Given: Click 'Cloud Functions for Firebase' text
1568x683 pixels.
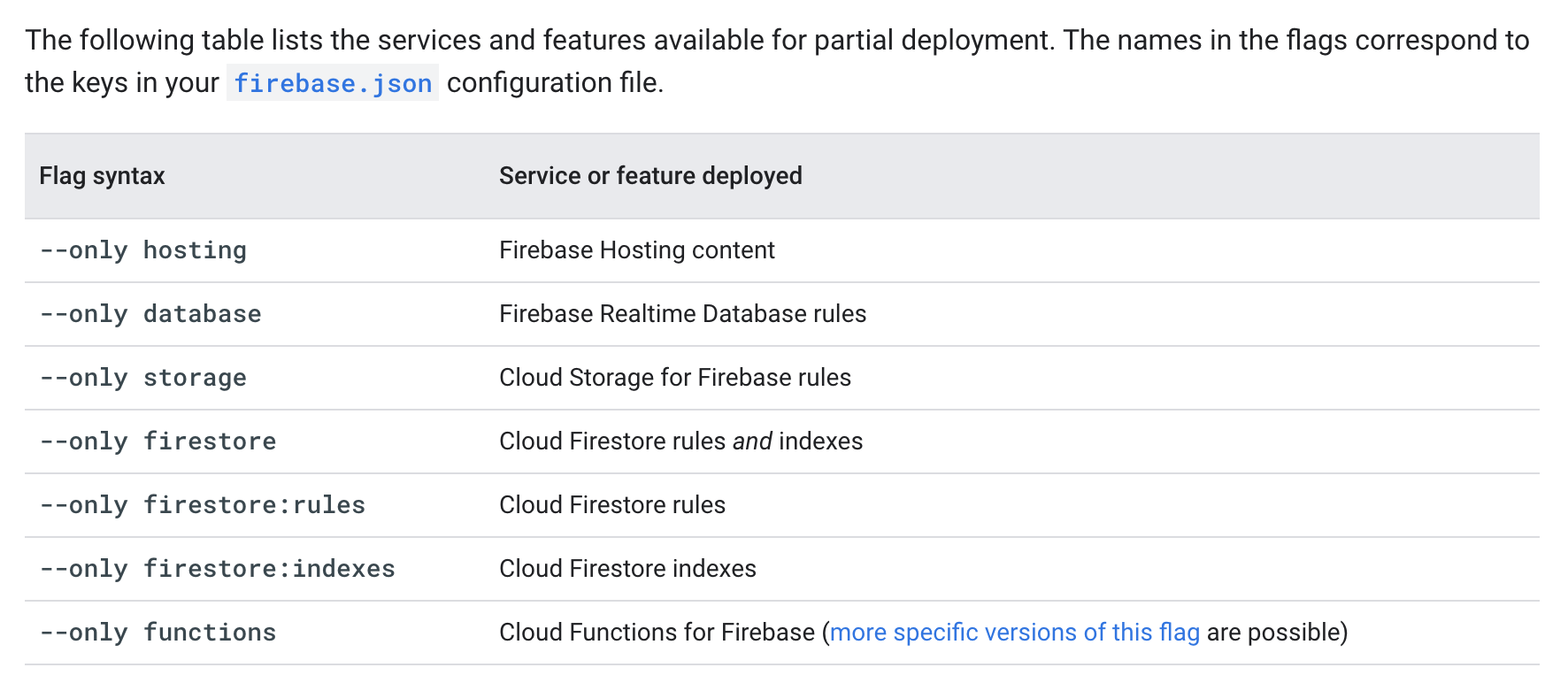Looking at the screenshot, I should pyautogui.click(x=657, y=633).
